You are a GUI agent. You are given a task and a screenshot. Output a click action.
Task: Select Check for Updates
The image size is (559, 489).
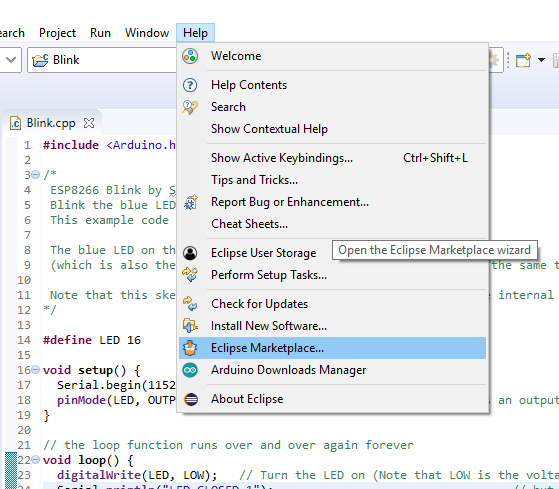point(332,304)
